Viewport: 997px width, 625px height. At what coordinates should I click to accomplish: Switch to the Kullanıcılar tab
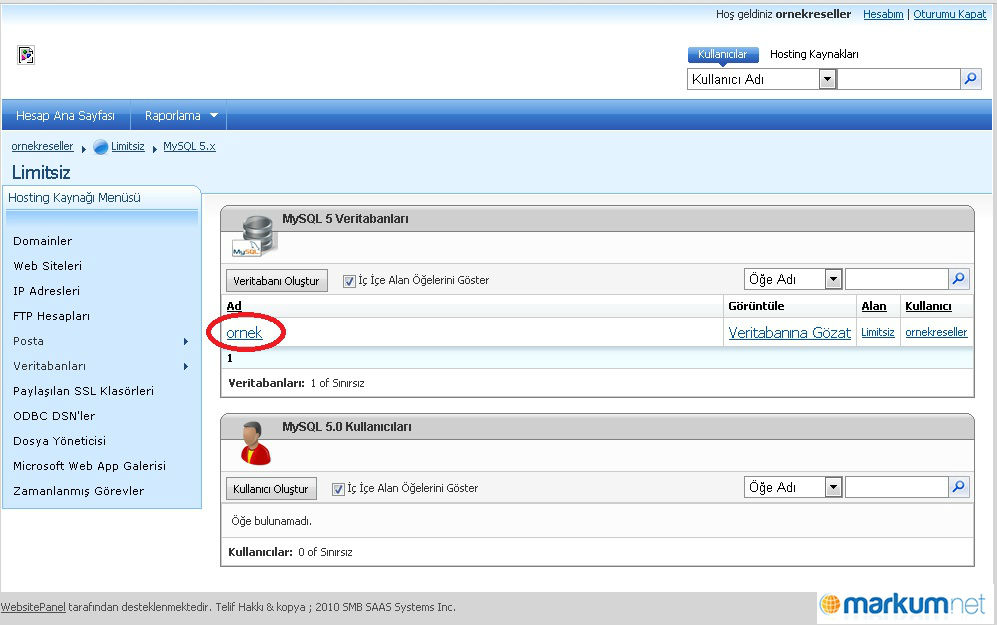pyautogui.click(x=723, y=54)
